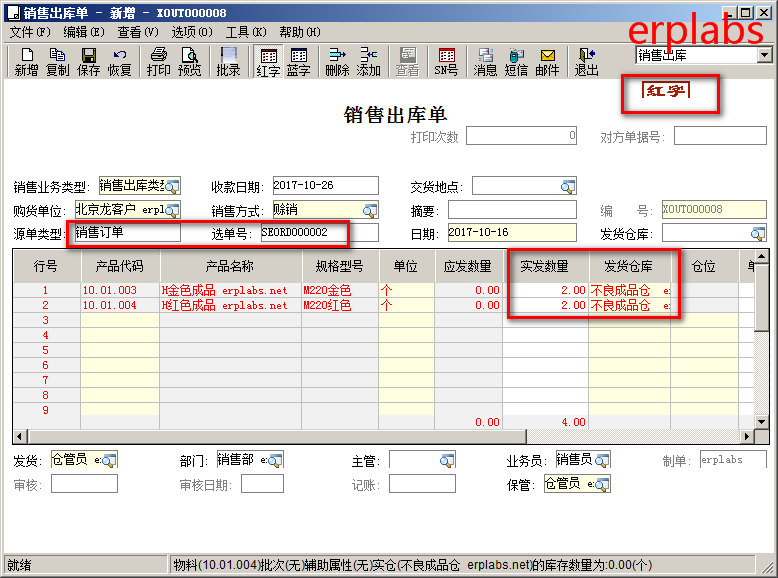Click the 收款日期 date field
Image resolution: width=778 pixels, height=578 pixels.
325,186
